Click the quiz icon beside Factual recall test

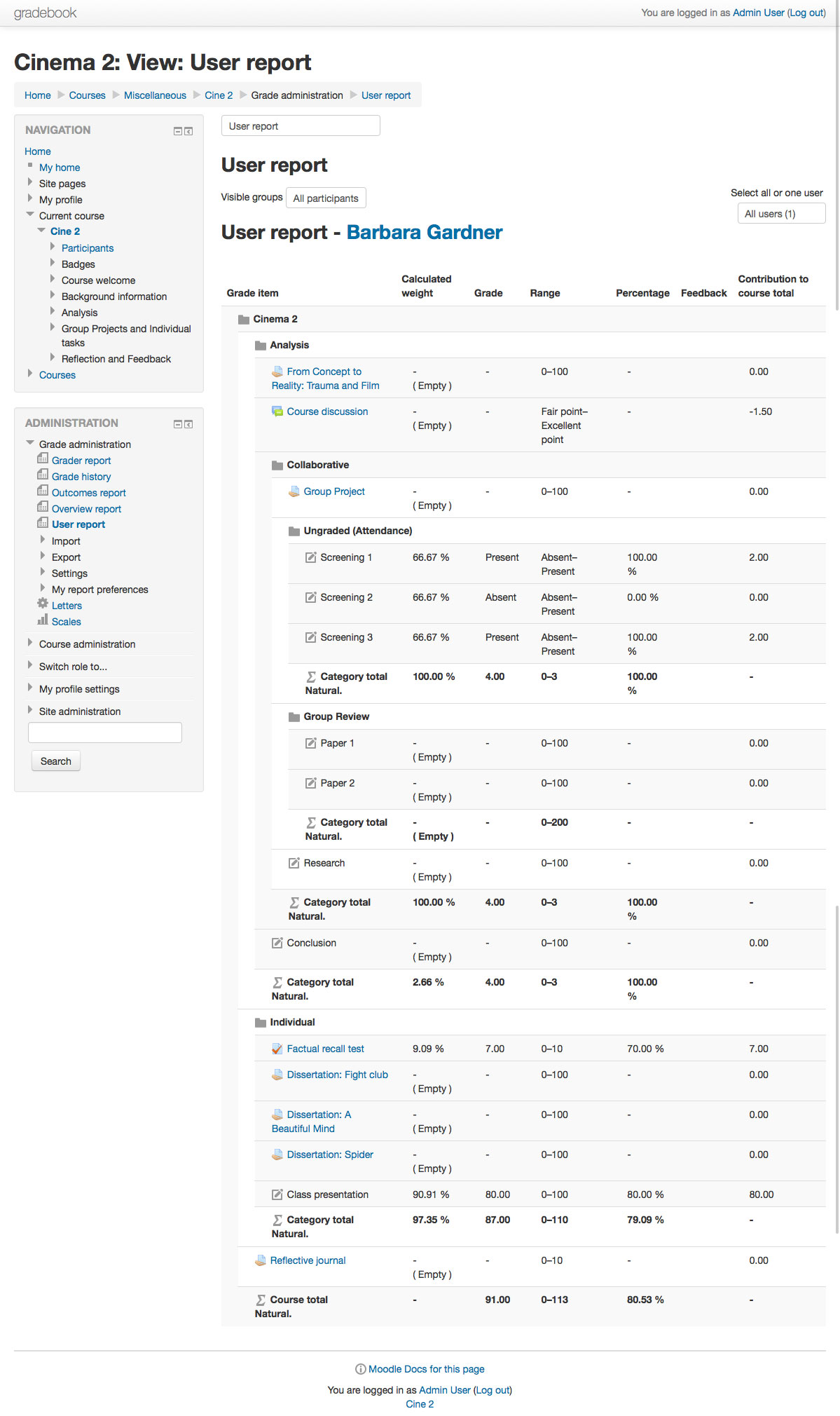(277, 1048)
